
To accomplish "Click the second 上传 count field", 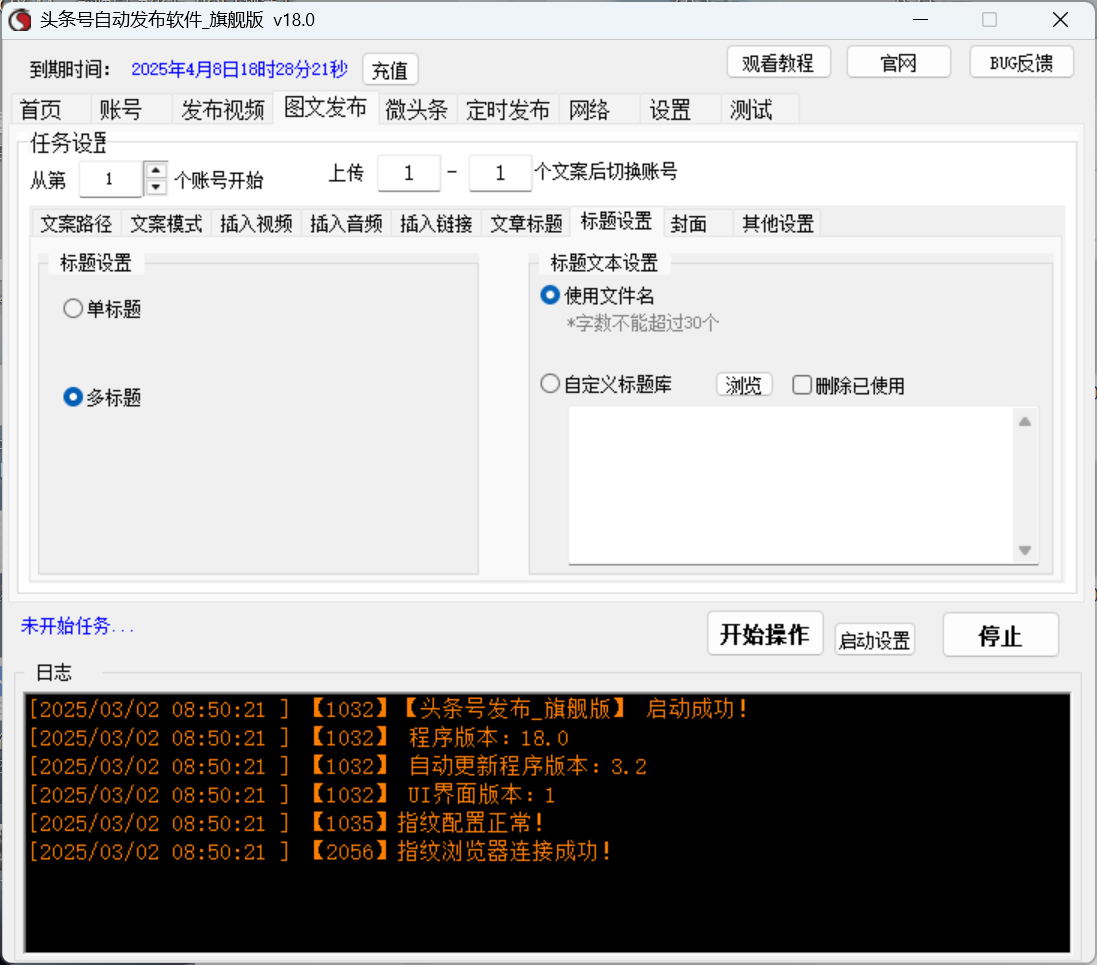I will coord(500,173).
